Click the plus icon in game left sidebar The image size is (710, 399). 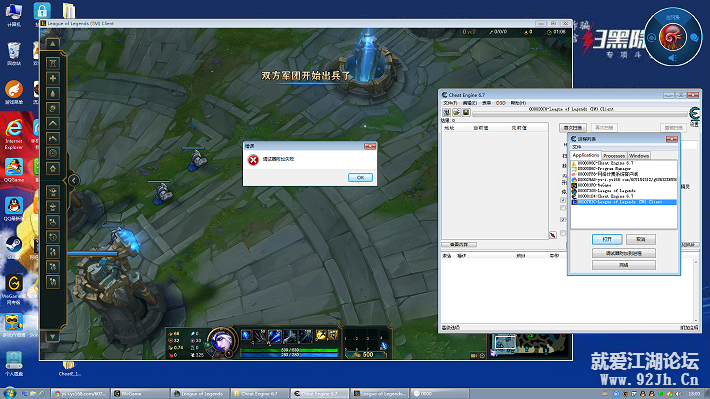click(53, 78)
